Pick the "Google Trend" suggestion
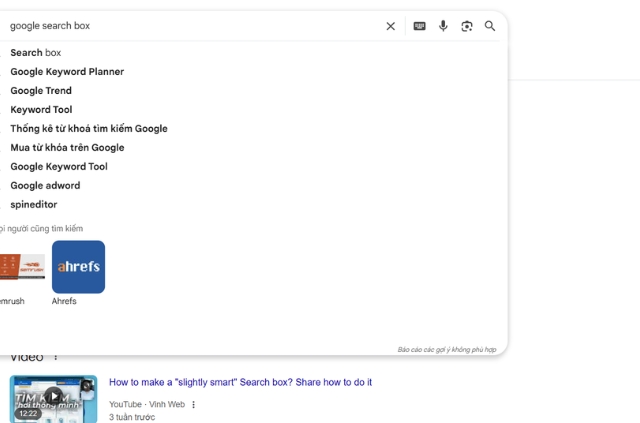Image resolution: width=640 pixels, height=423 pixels. 41,91
